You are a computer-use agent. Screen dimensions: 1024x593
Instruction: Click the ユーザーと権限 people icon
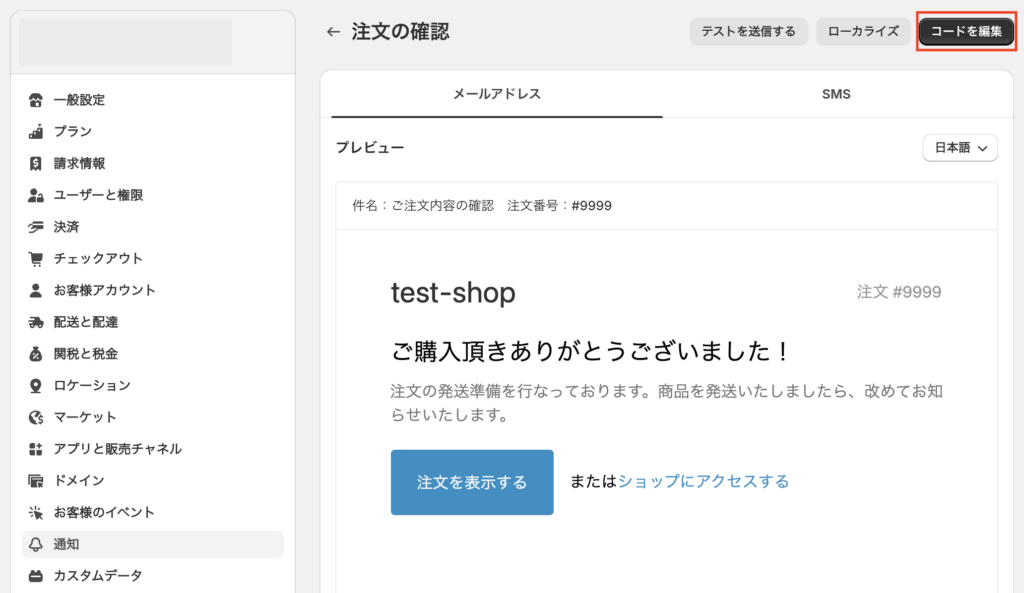pos(36,195)
